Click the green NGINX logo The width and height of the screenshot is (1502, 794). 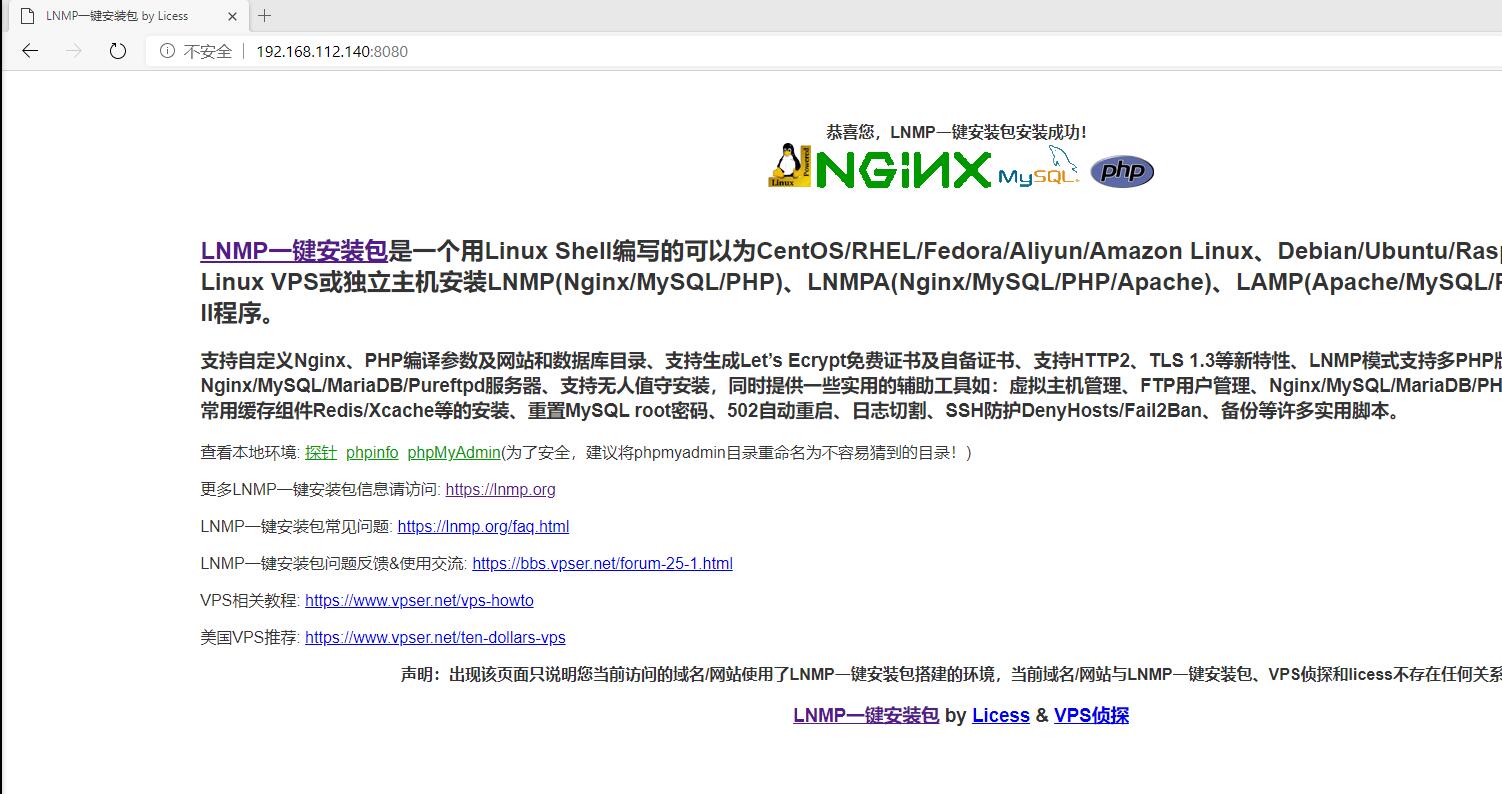coord(902,169)
